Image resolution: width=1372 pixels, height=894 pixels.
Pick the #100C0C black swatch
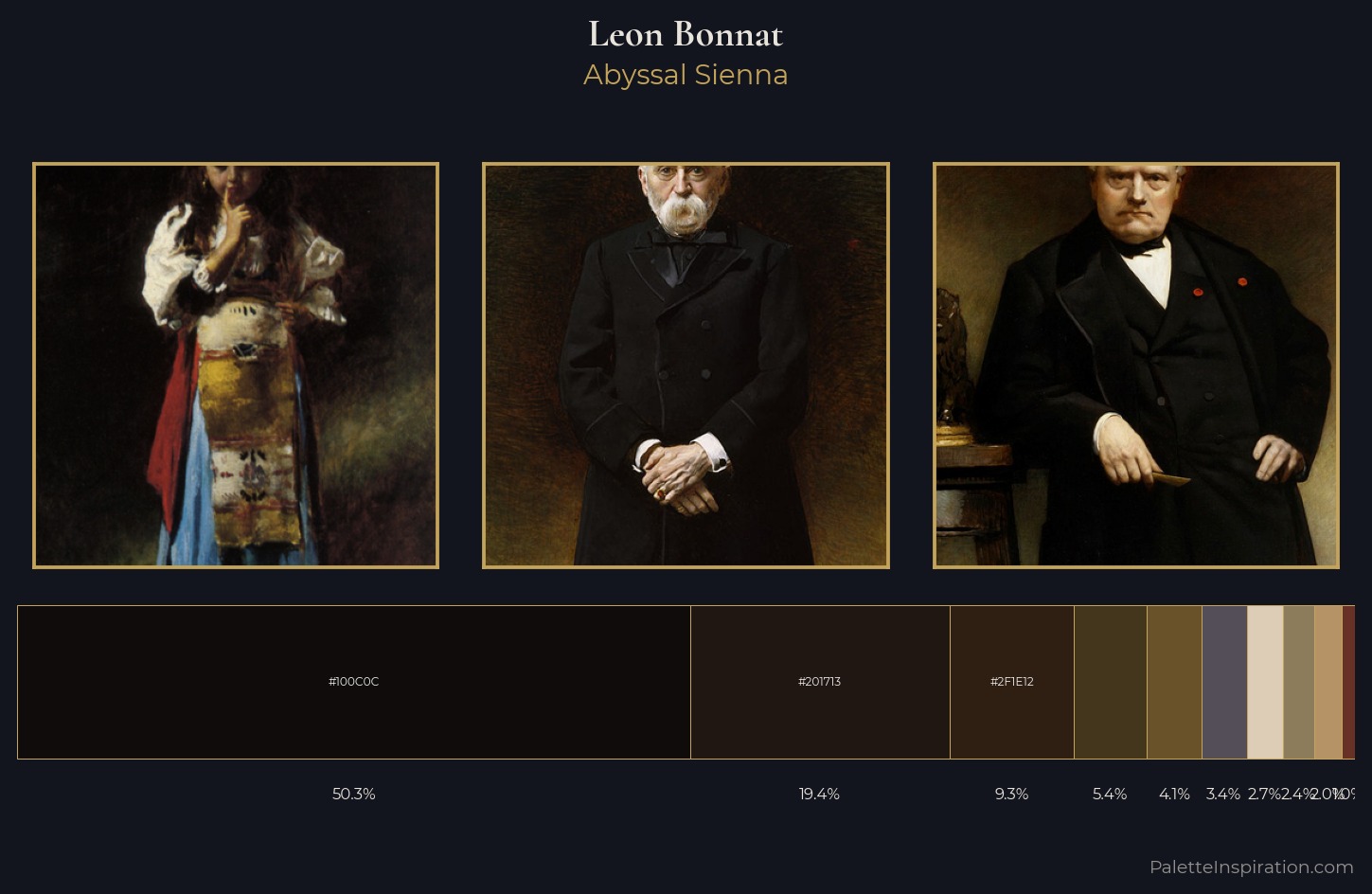click(354, 682)
